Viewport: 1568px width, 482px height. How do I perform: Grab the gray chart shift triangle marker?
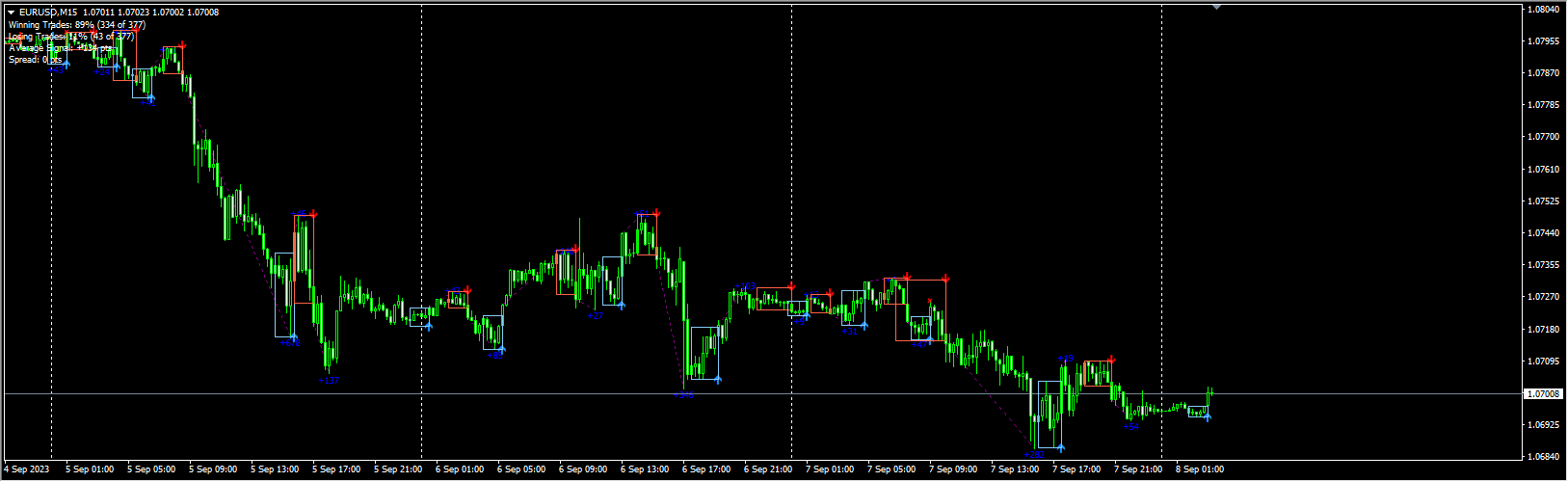[1217, 7]
